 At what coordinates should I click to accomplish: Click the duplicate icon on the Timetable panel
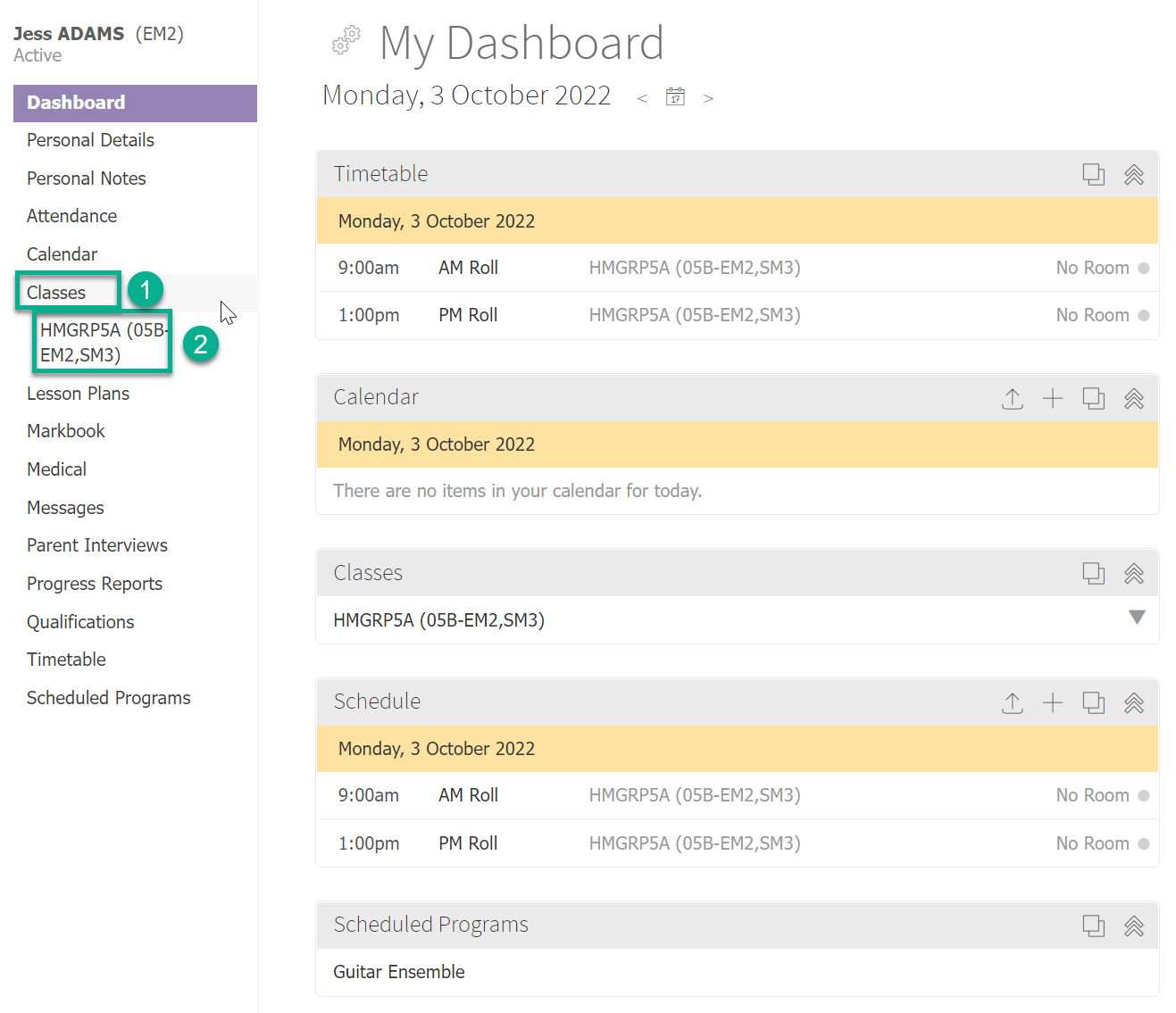point(1093,175)
